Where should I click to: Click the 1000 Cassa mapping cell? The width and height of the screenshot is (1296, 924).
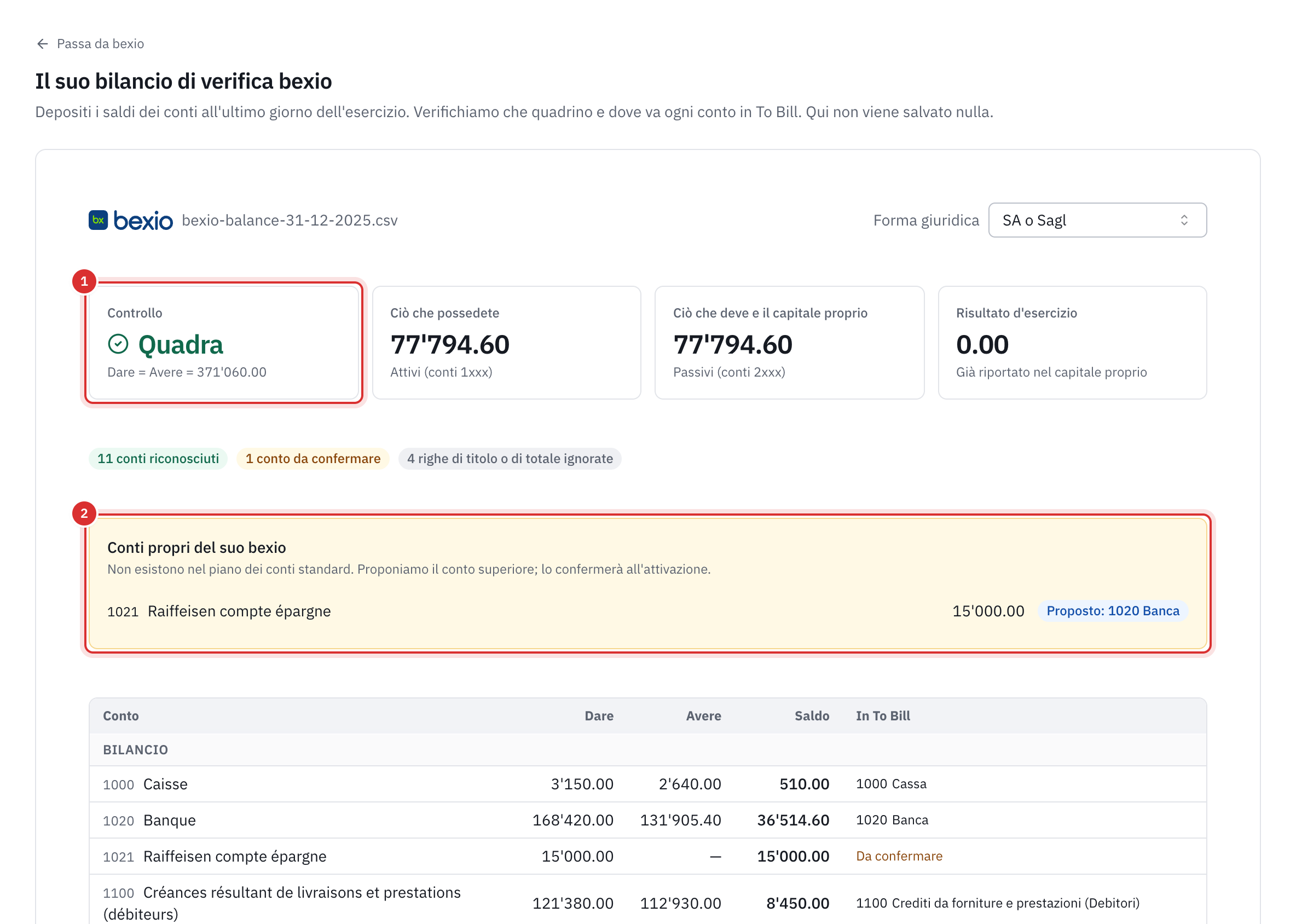(891, 784)
